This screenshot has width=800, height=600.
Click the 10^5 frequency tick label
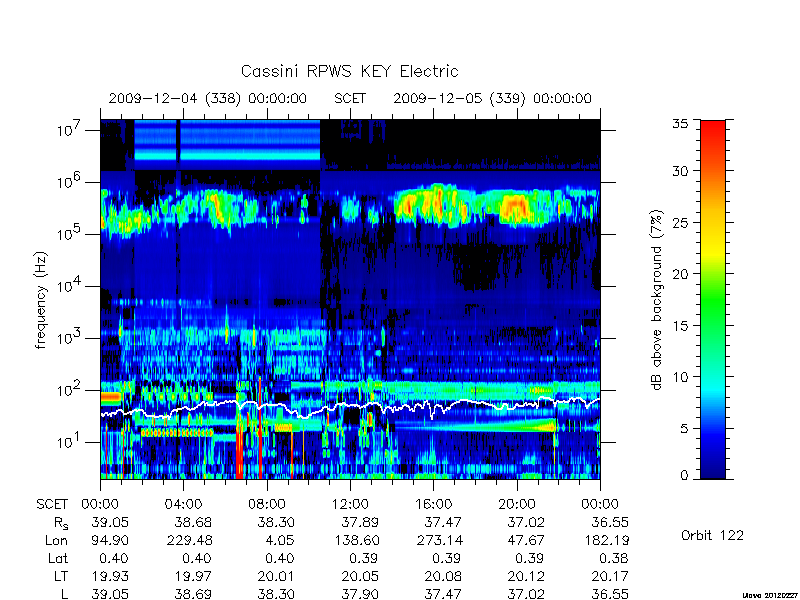pos(68,233)
